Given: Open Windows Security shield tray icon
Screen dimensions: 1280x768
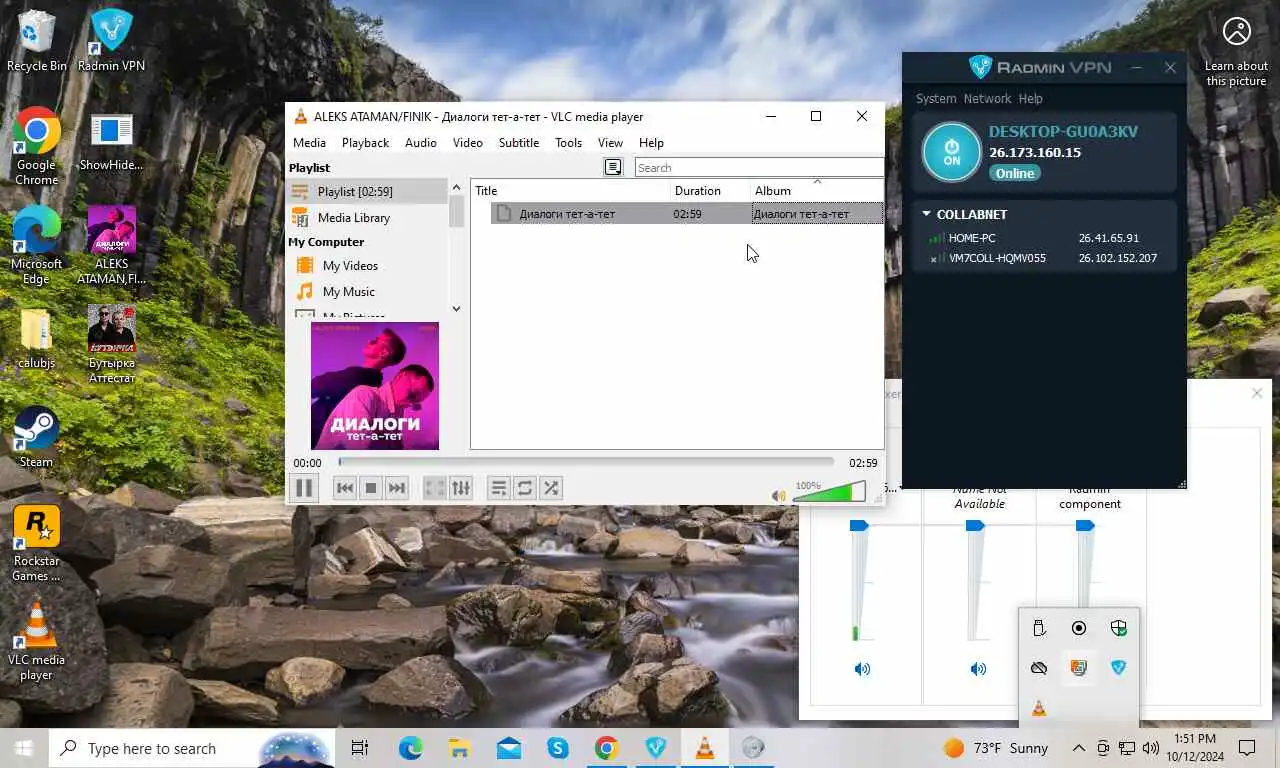Looking at the screenshot, I should click(1119, 628).
